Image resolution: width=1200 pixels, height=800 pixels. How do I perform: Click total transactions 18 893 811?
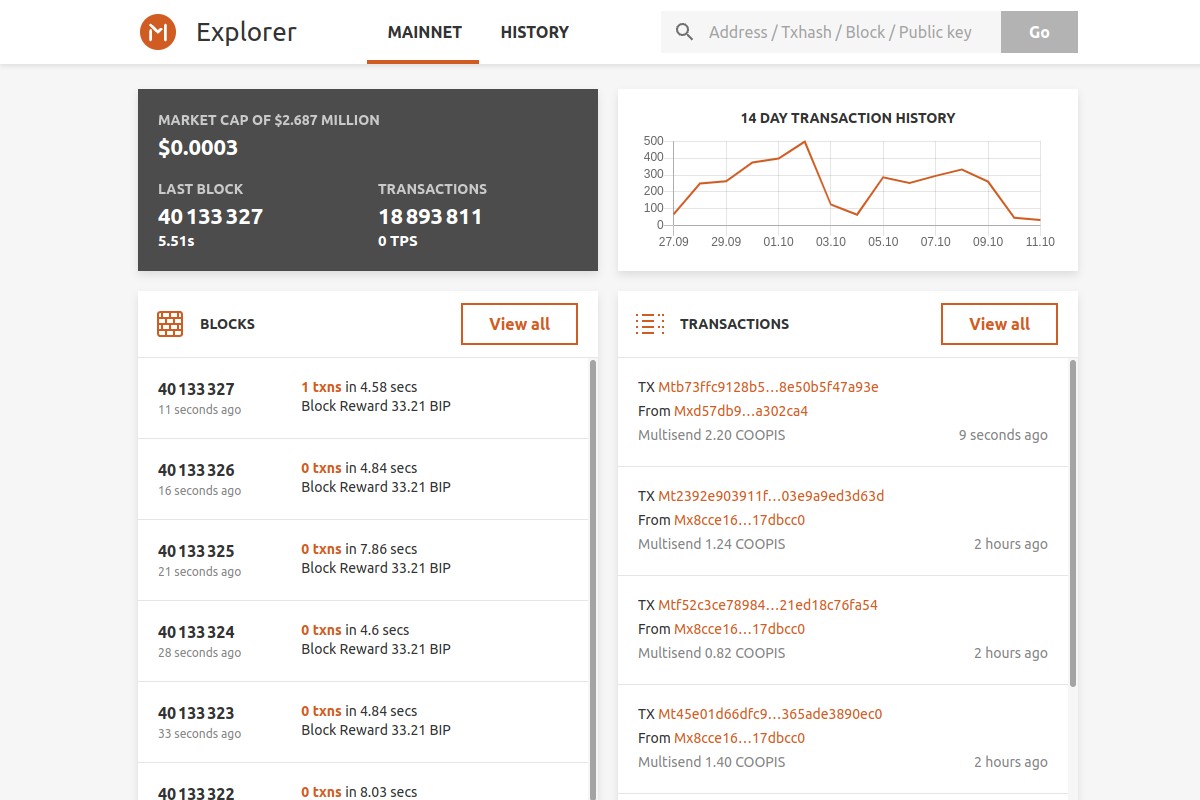430,217
